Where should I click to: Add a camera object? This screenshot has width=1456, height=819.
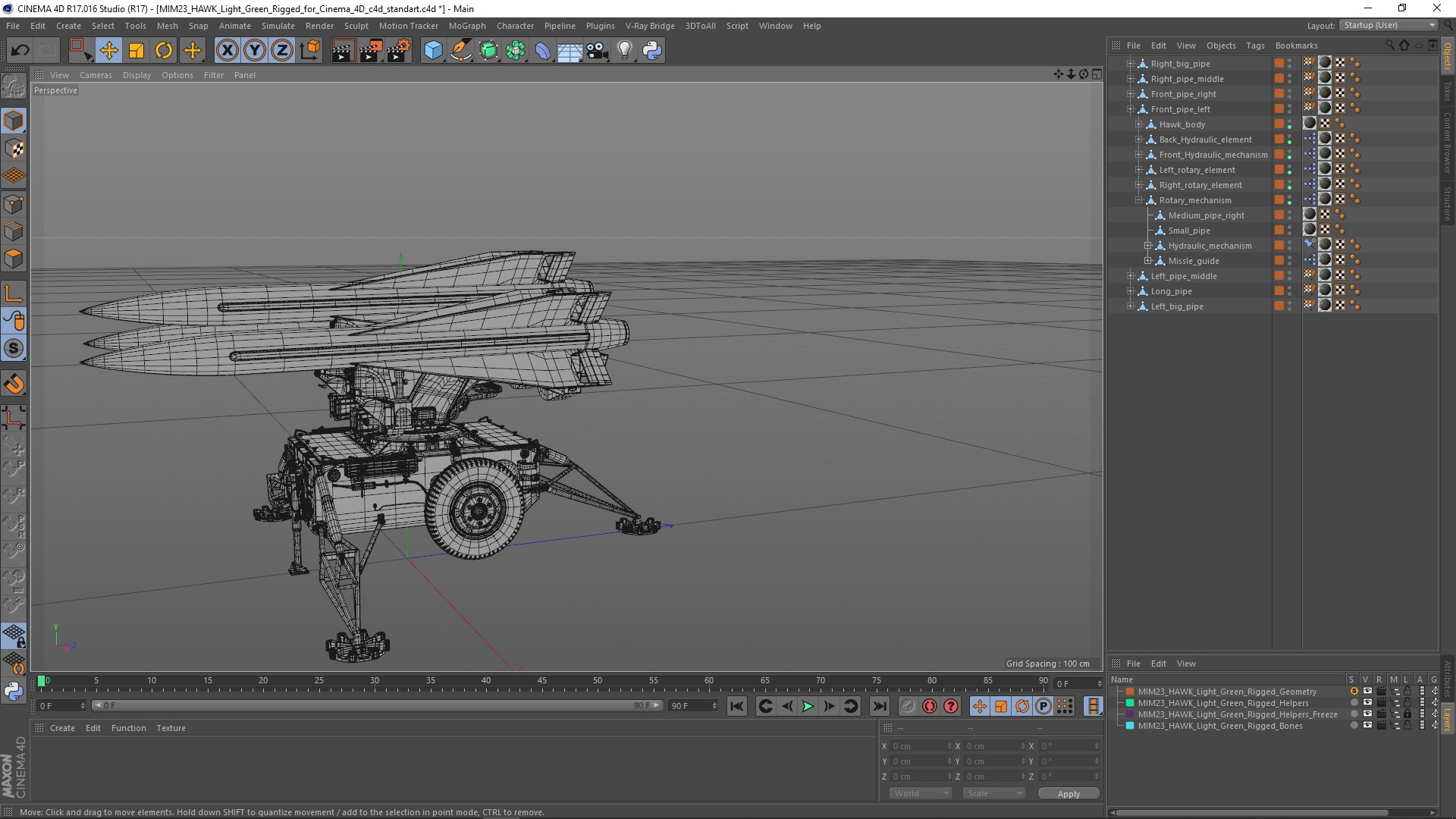coord(598,51)
